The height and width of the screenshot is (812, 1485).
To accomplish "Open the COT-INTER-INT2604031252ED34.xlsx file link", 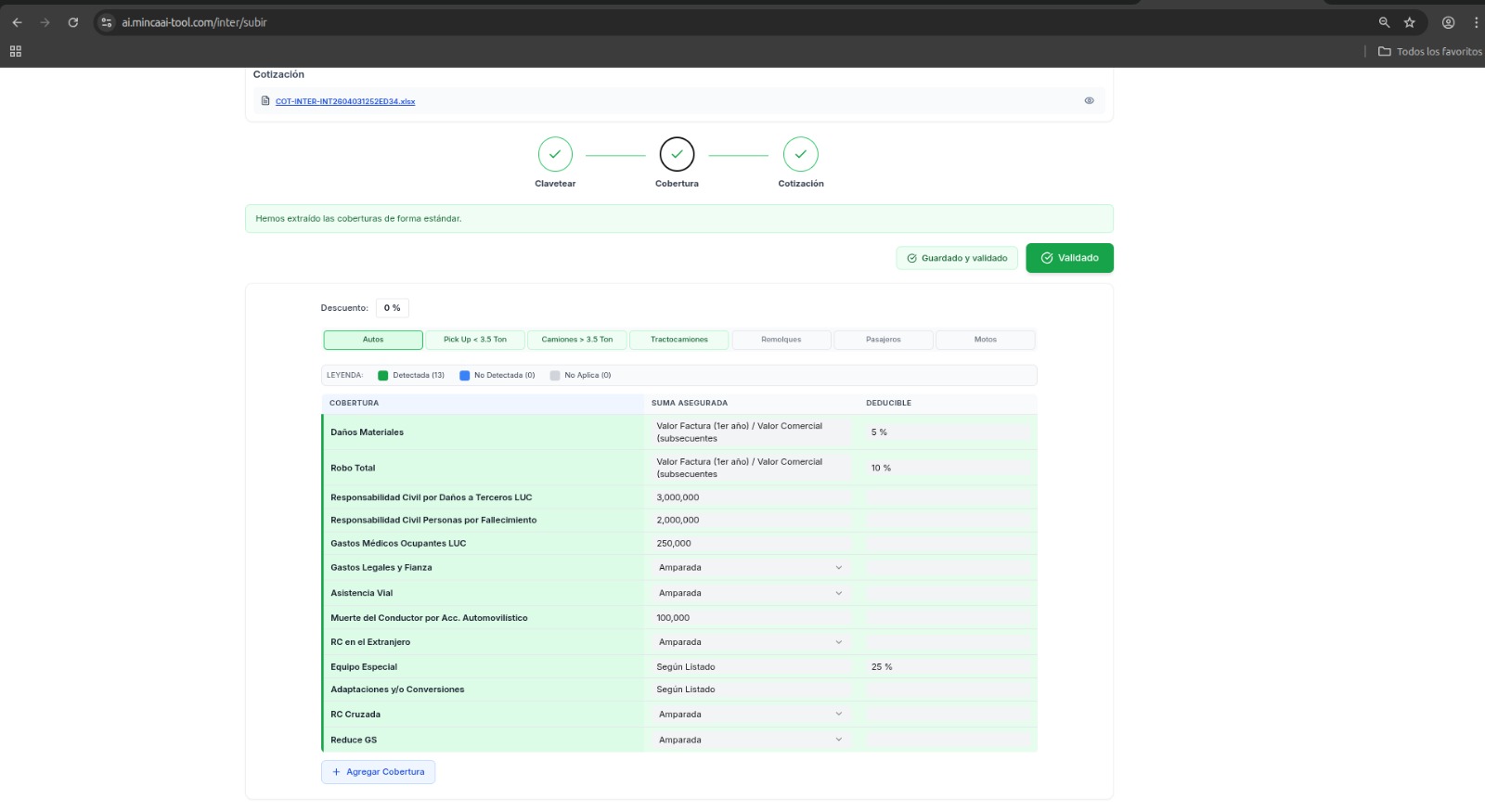I will pos(345,101).
